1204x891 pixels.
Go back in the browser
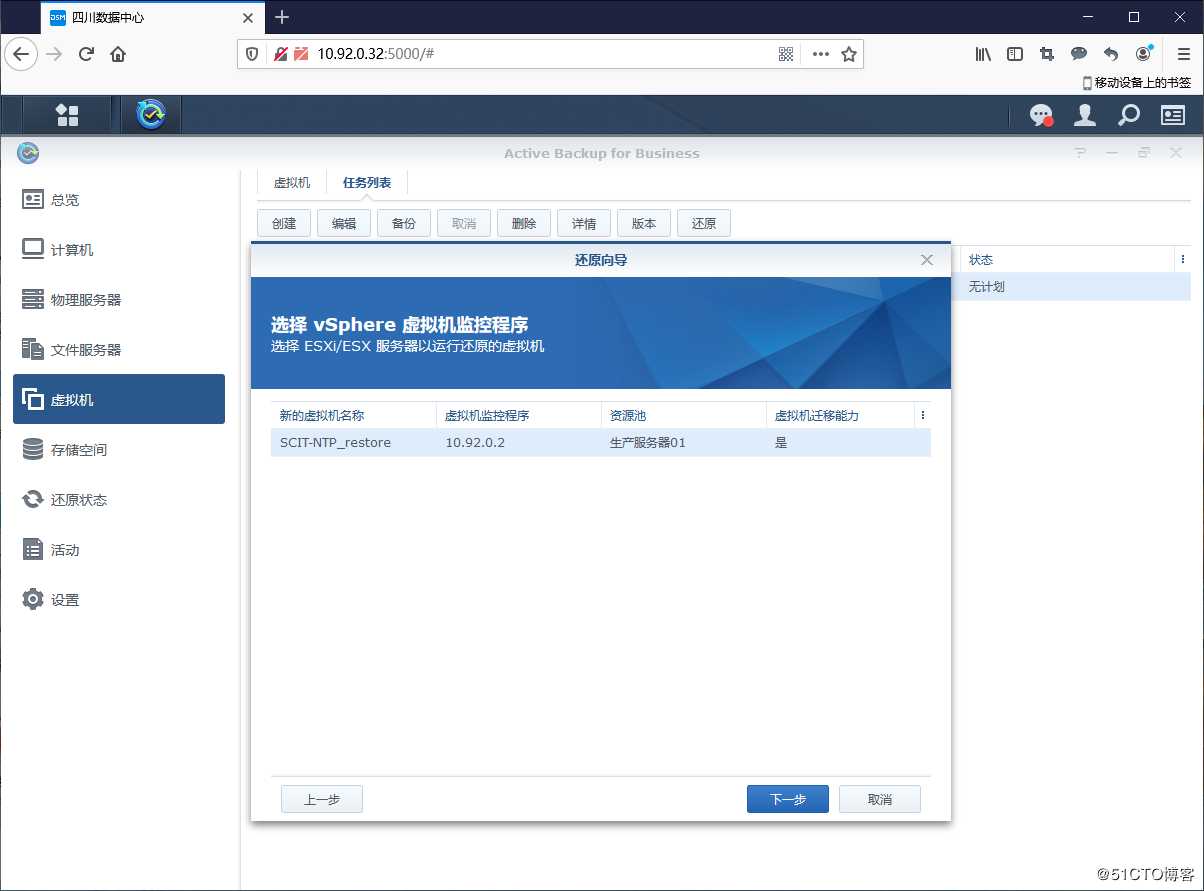(22, 54)
